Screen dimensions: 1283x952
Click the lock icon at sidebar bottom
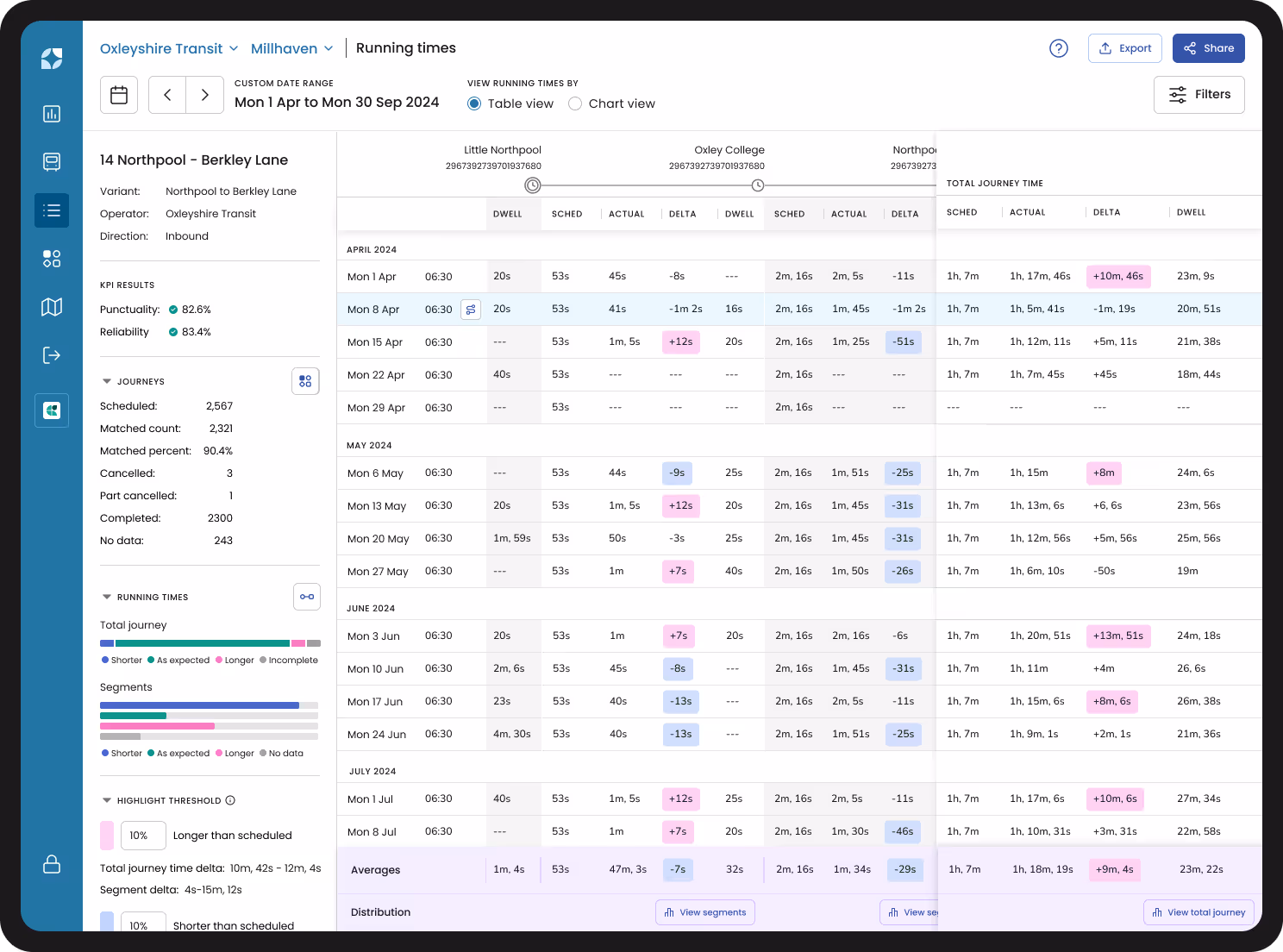52,865
